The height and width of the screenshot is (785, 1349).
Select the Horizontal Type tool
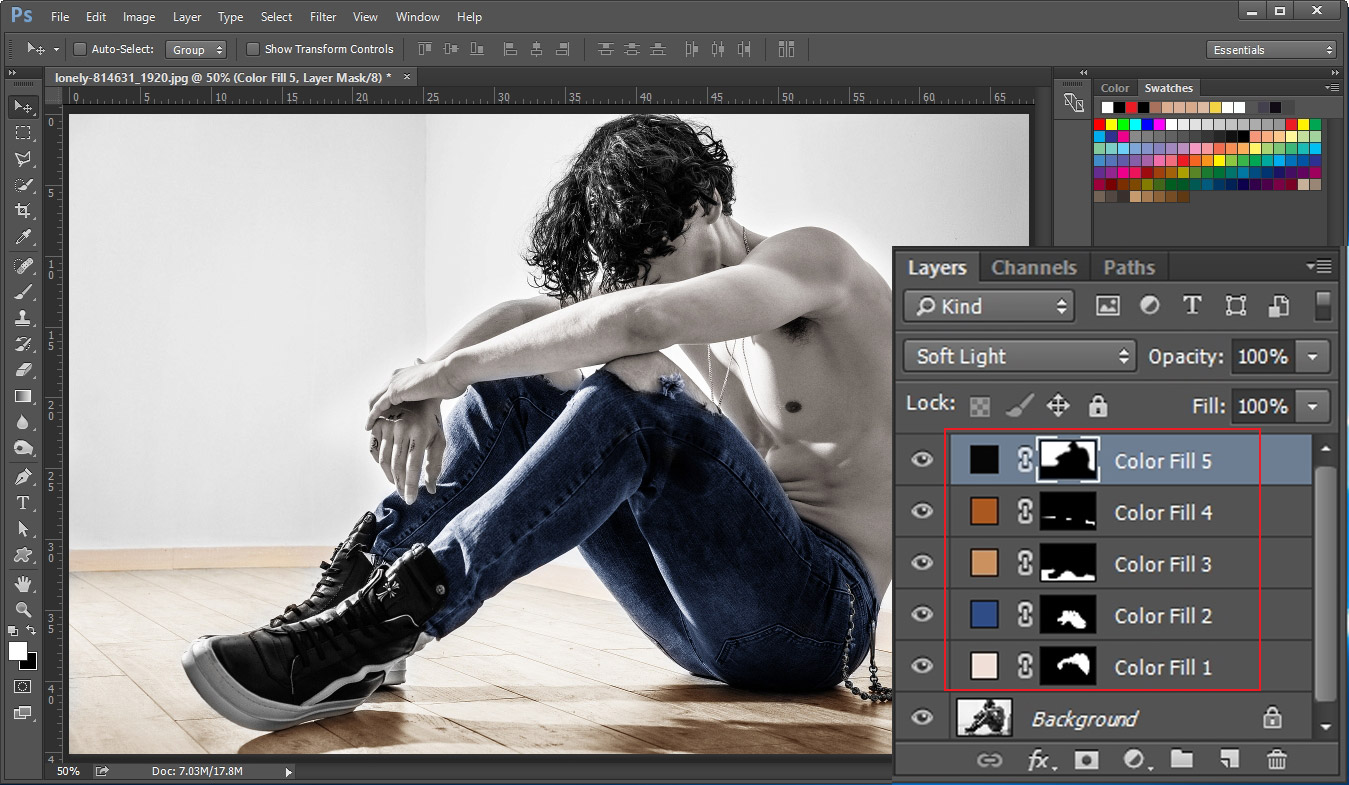(x=23, y=503)
